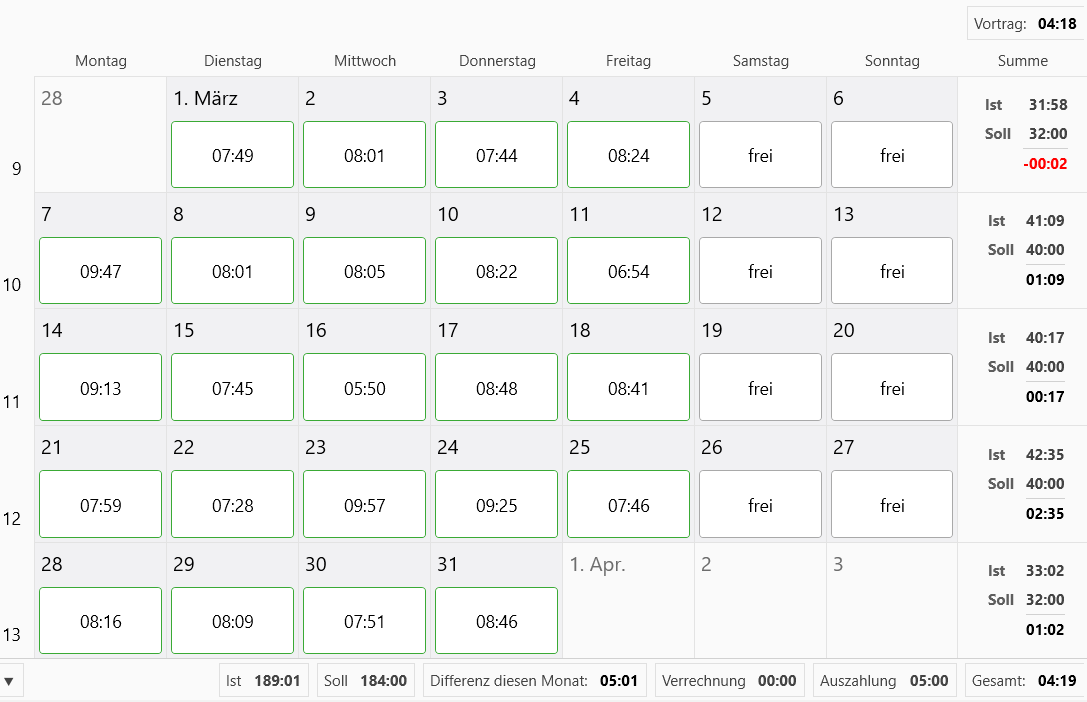Image resolution: width=1087 pixels, height=702 pixels.
Task: Click the Verrechnung 00:00 field
Action: 729,680
